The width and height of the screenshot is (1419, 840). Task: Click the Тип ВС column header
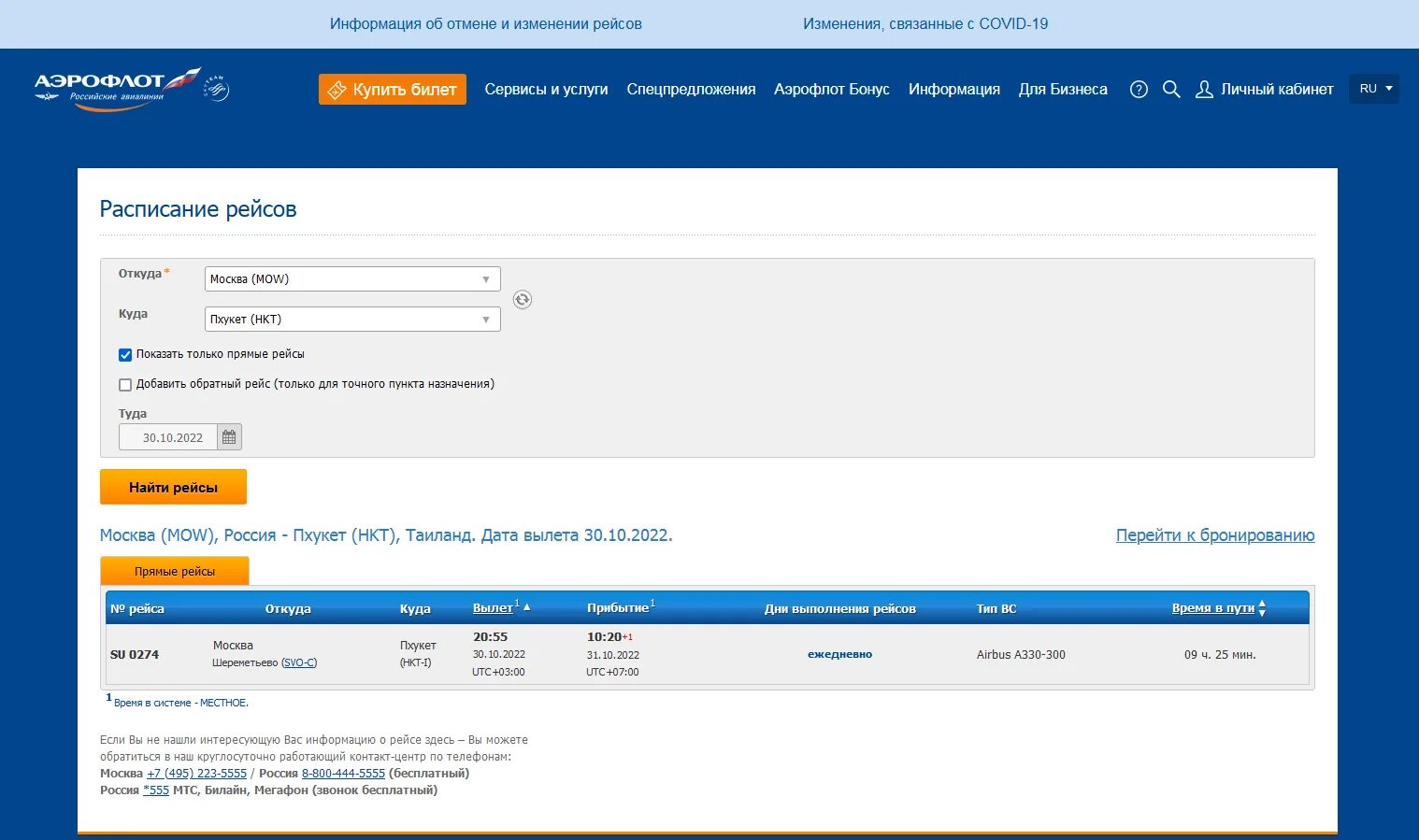[996, 609]
